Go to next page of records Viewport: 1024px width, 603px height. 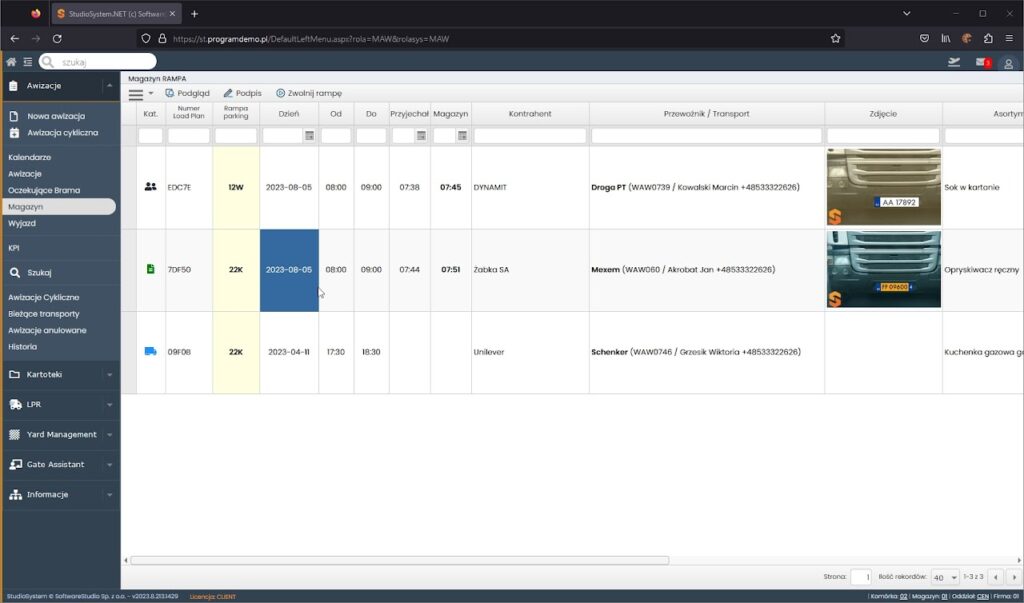coord(1014,577)
